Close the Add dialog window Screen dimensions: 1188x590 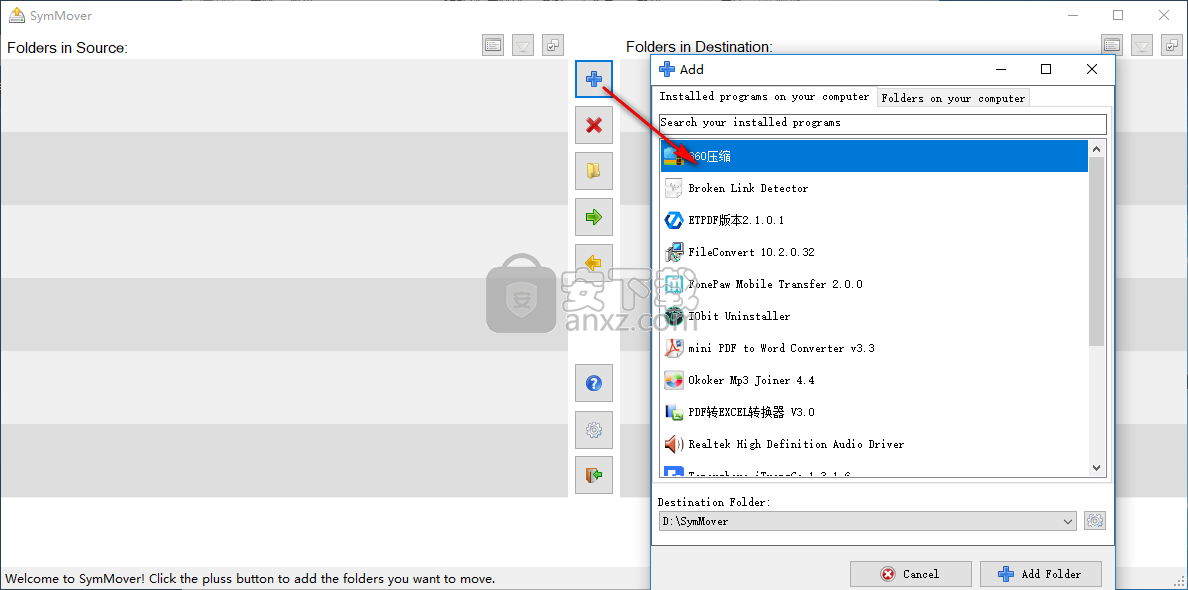coord(1092,69)
